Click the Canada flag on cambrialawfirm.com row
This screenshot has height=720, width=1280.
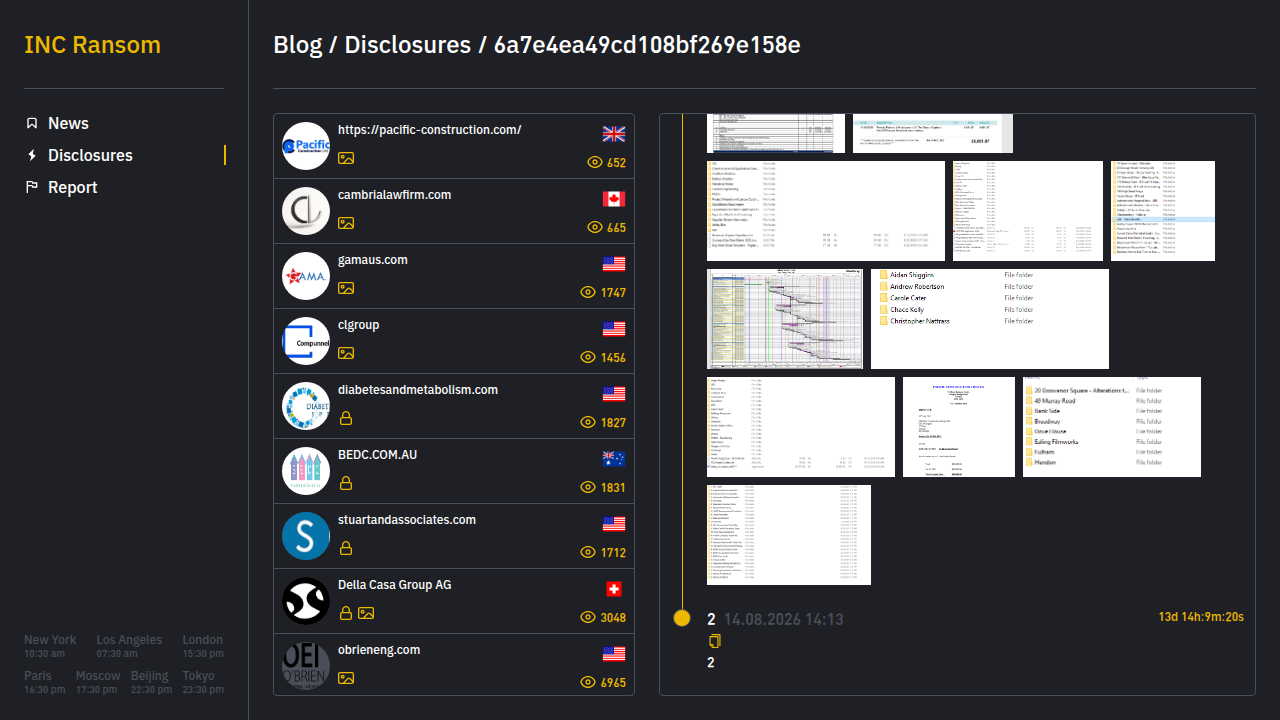pyautogui.click(x=614, y=199)
